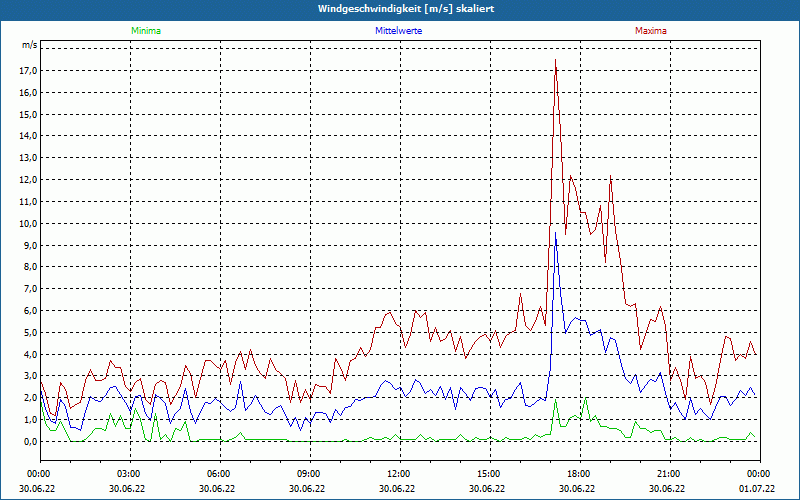This screenshot has height=500, width=800.
Task: Click the 0,0 y-axis value
Action: [31, 442]
